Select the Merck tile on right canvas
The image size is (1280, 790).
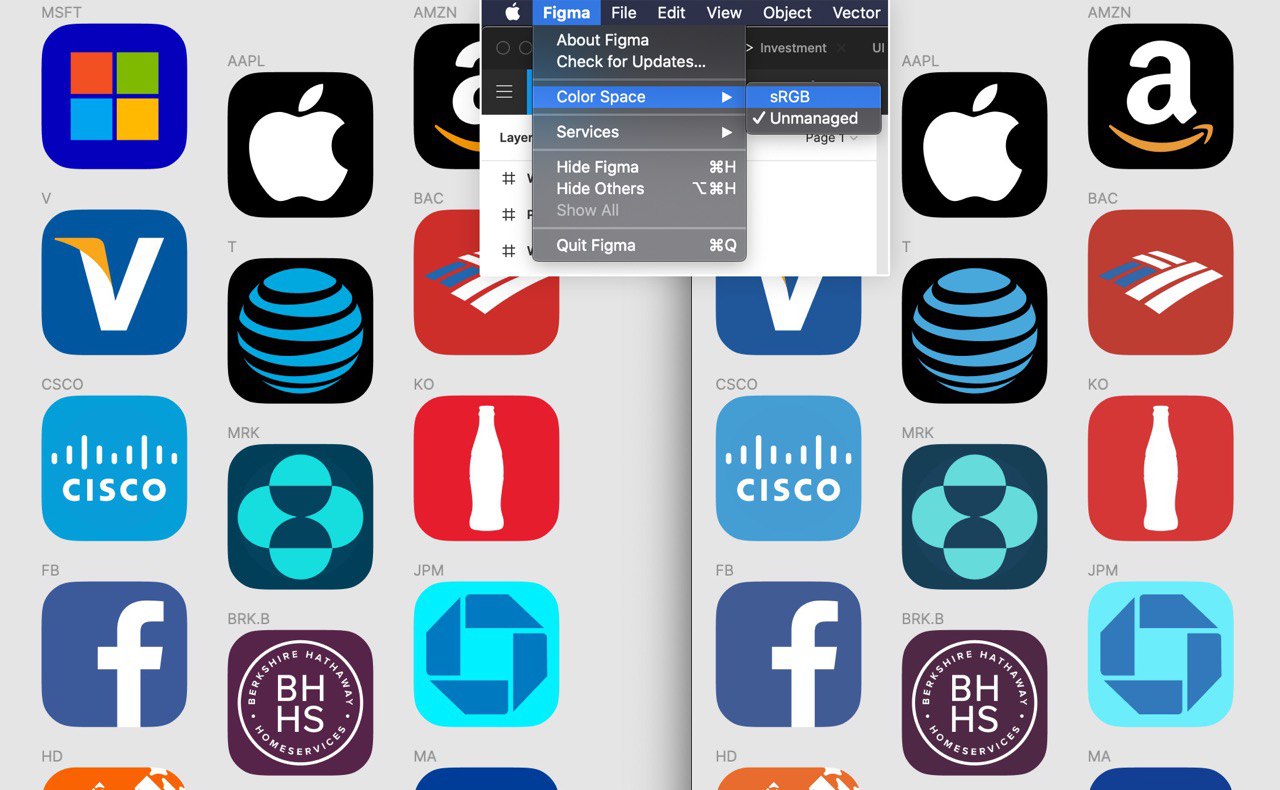pyautogui.click(x=974, y=516)
